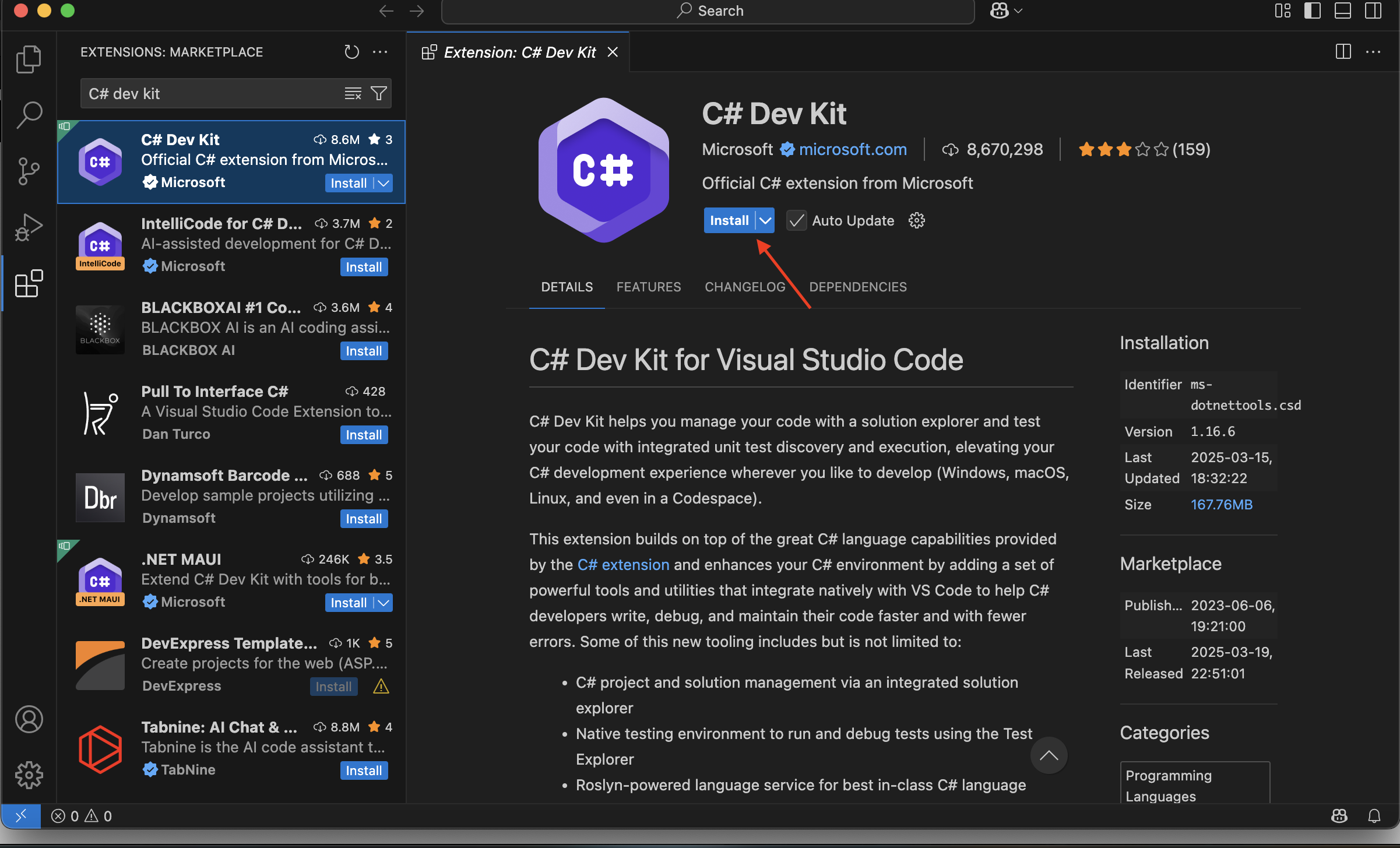This screenshot has width=1400, height=848.
Task: Open the Copilot icon in title bar
Action: [x=999, y=11]
